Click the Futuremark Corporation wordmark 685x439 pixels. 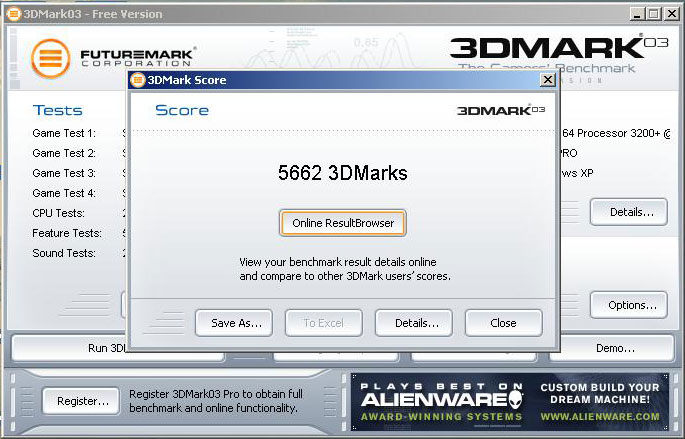137,58
